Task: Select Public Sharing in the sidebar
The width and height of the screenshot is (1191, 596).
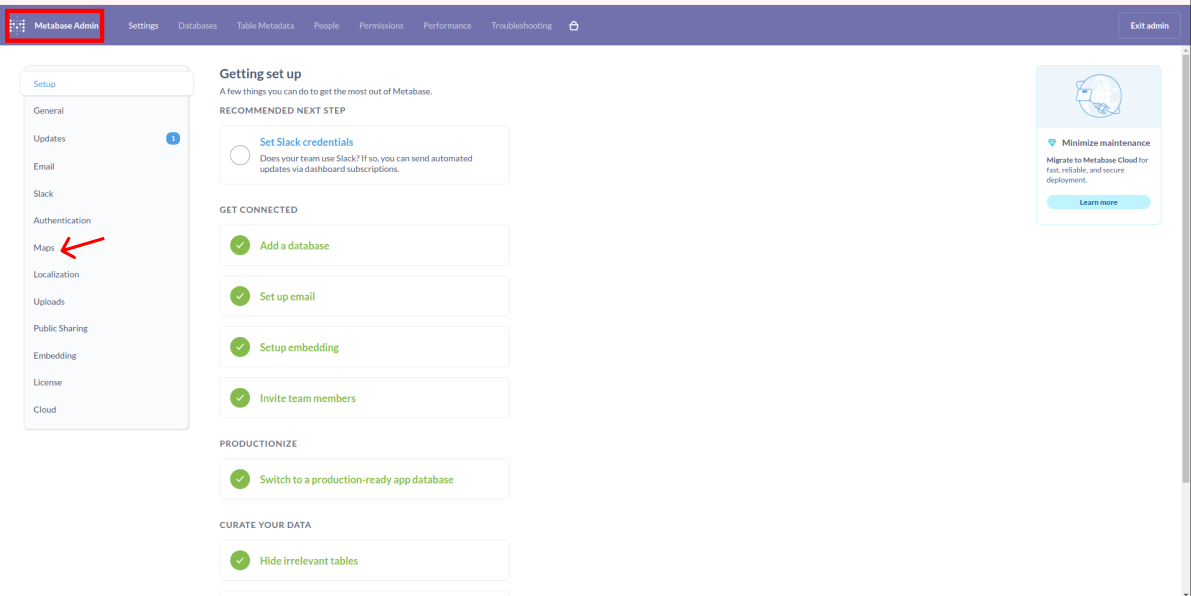Action: click(x=60, y=328)
